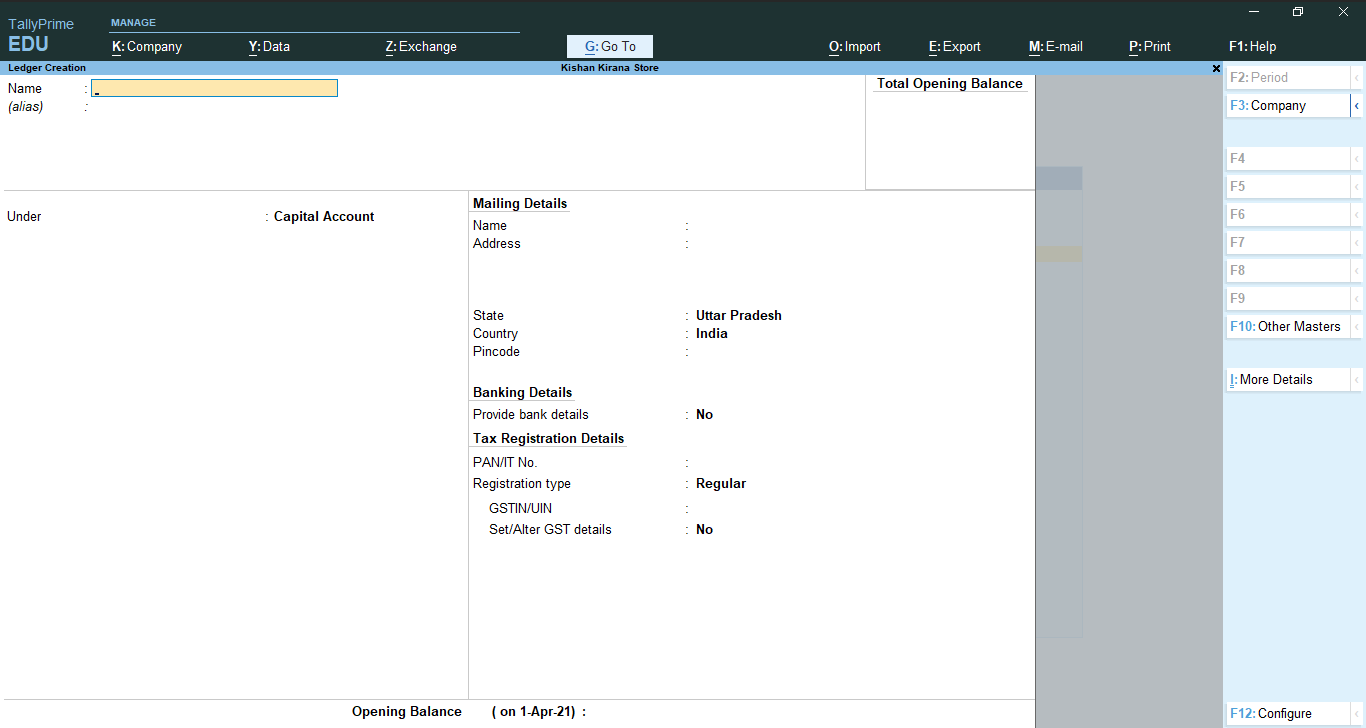The width and height of the screenshot is (1366, 728).
Task: Change Registration type Regular
Action: click(x=721, y=484)
